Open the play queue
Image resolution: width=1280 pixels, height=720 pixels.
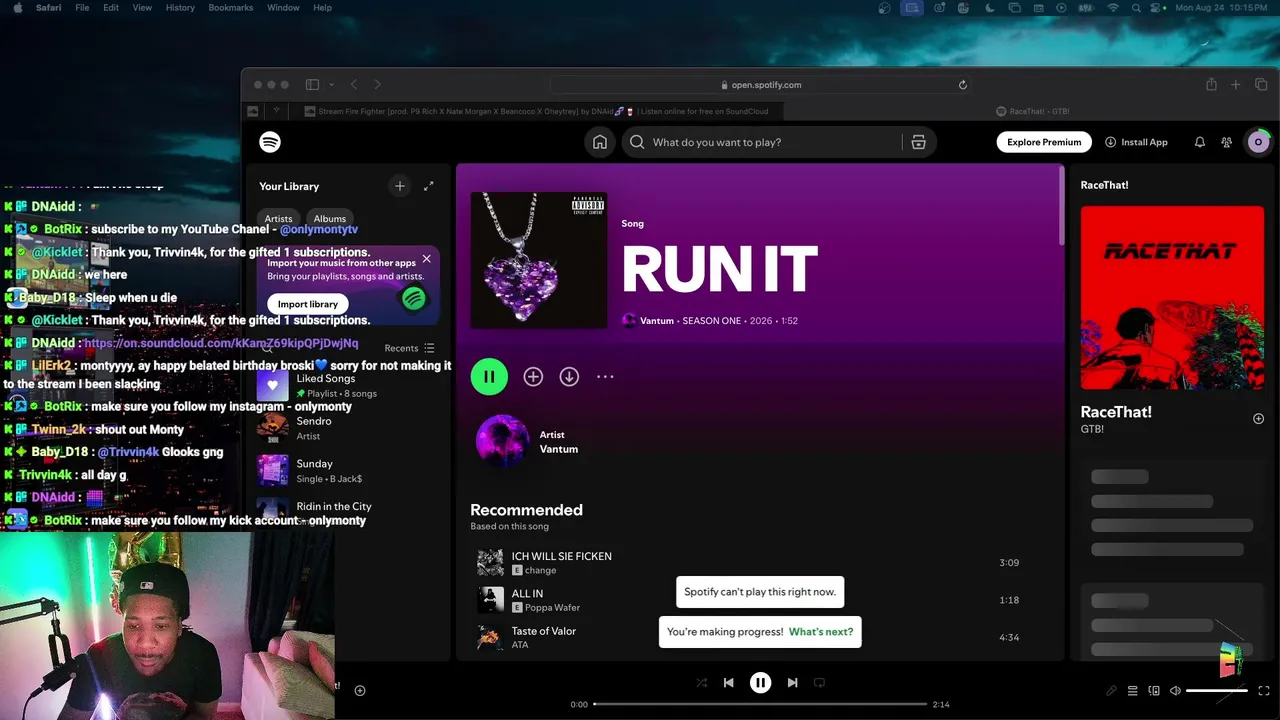point(1133,691)
